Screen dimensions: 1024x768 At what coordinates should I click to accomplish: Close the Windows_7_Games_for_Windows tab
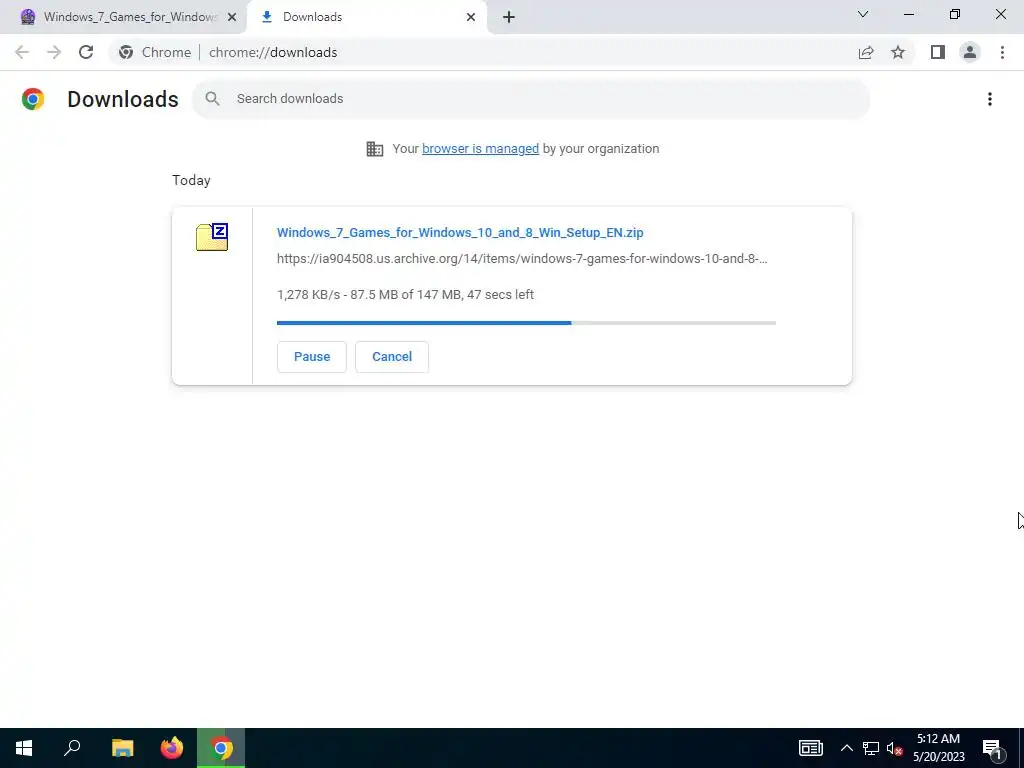point(232,17)
